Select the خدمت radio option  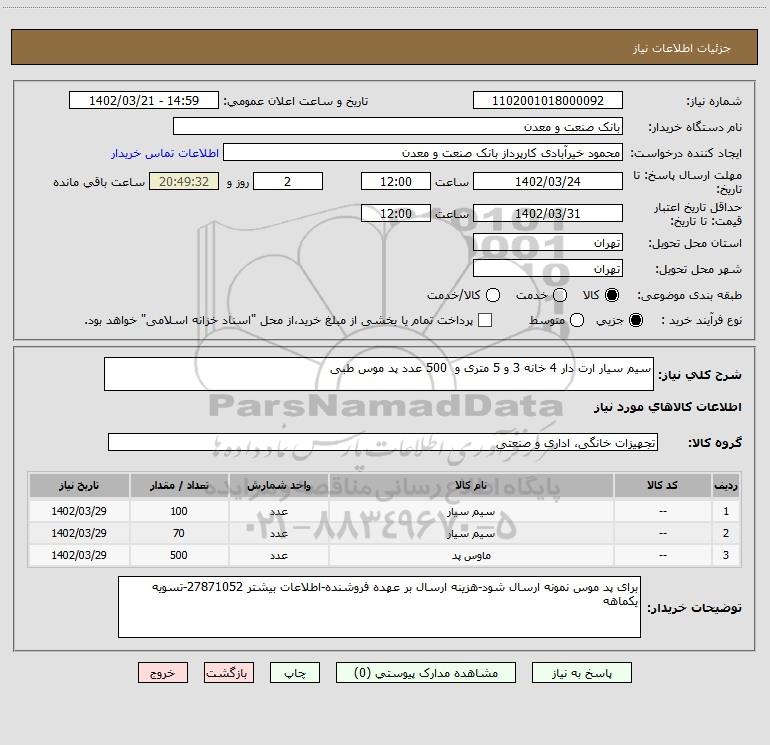[560, 295]
